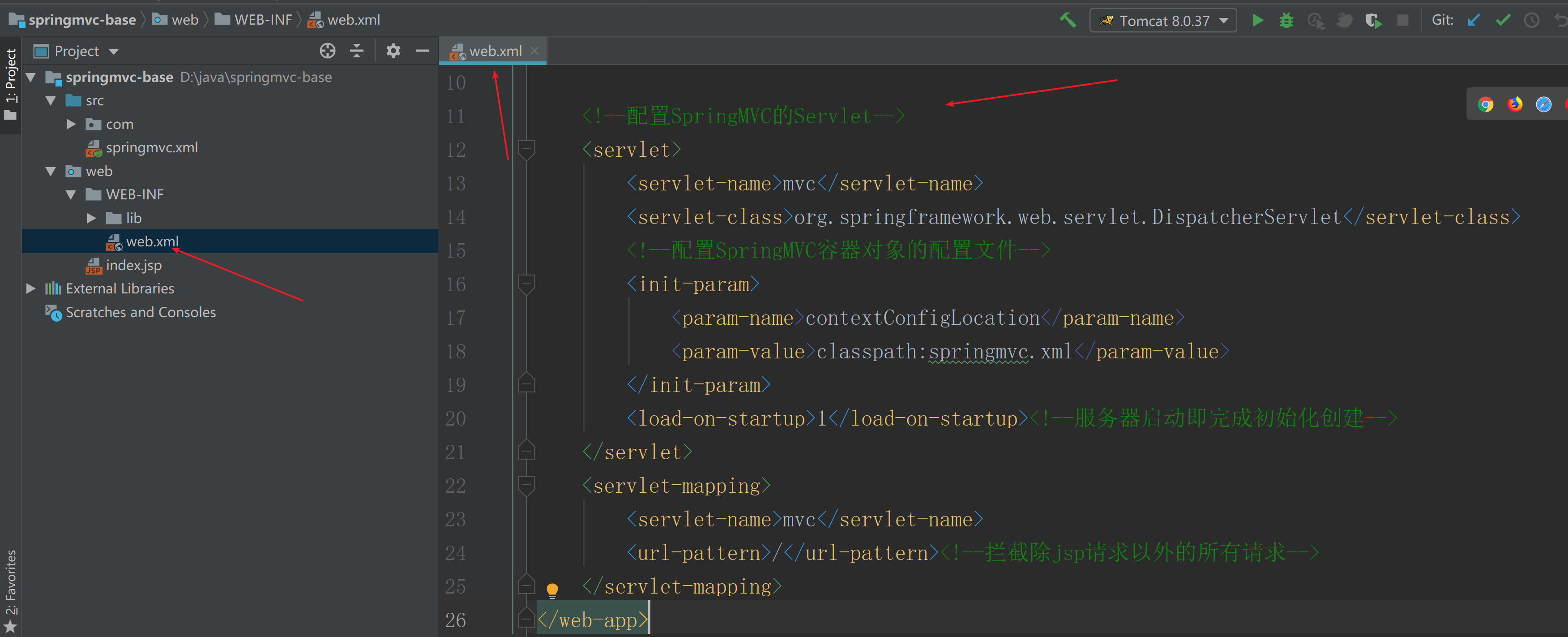Screen dimensions: 1568x637
Task: Run Tomcat with the green play icon
Action: 1257,21
